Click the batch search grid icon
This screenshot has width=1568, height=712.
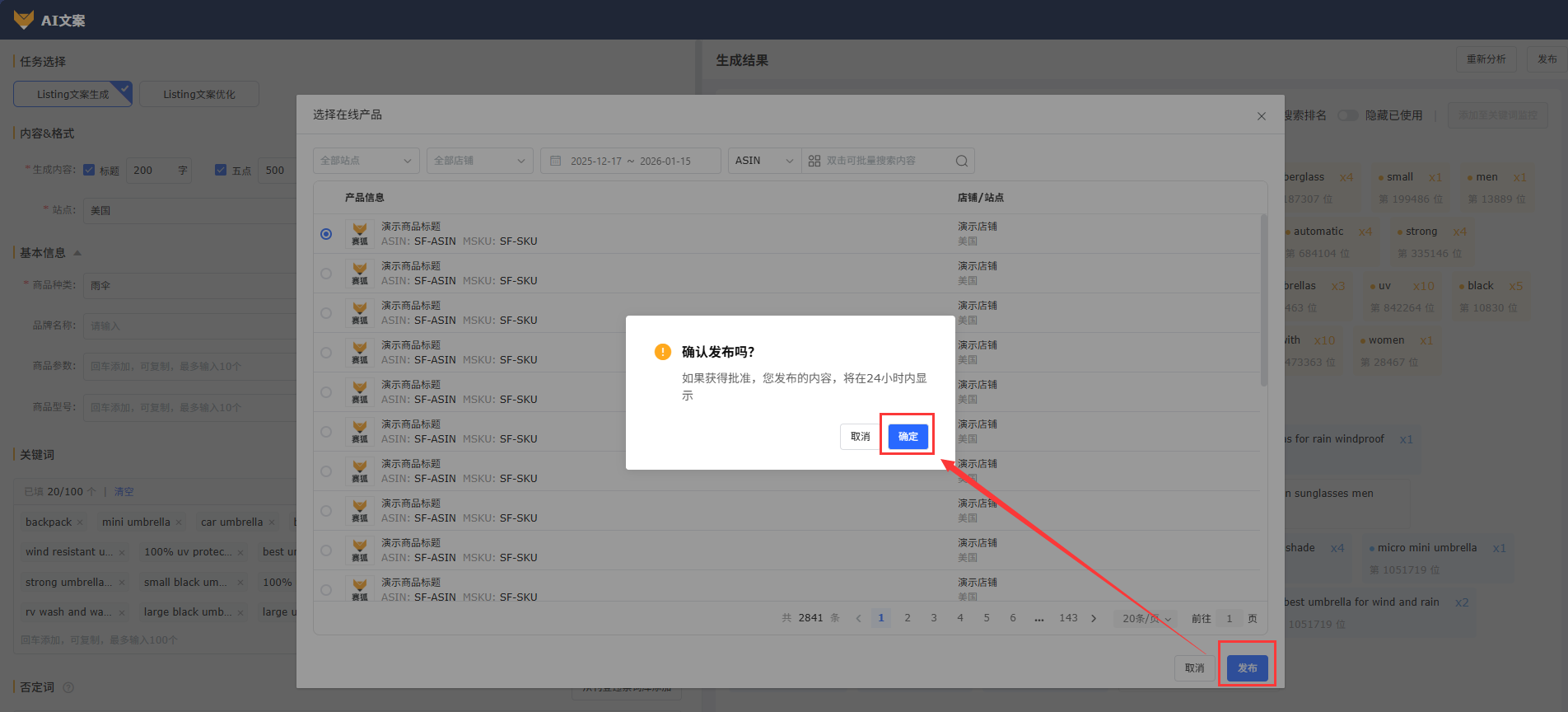point(814,161)
